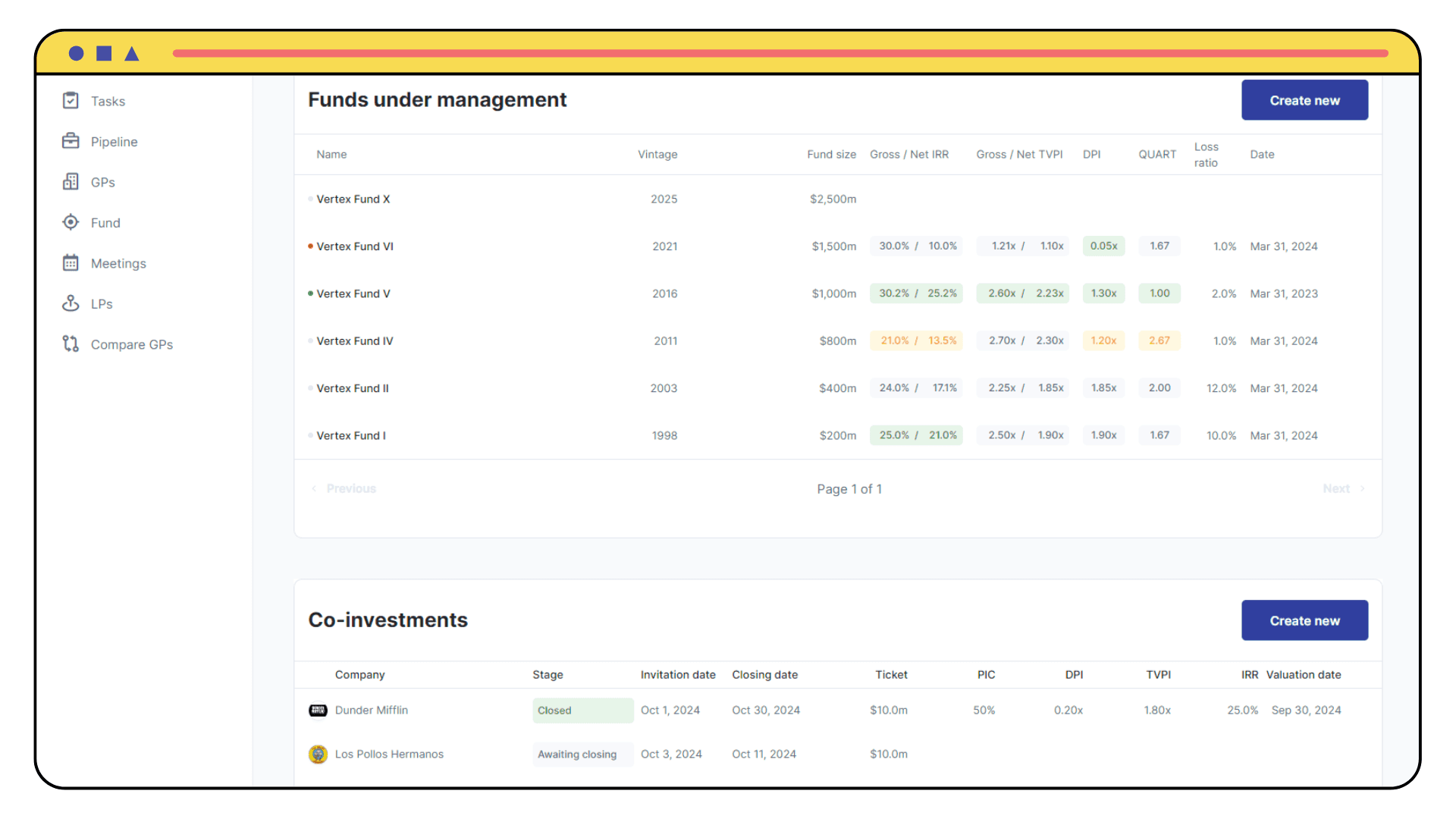
Task: Create new fund under Funds under management
Action: point(1304,100)
